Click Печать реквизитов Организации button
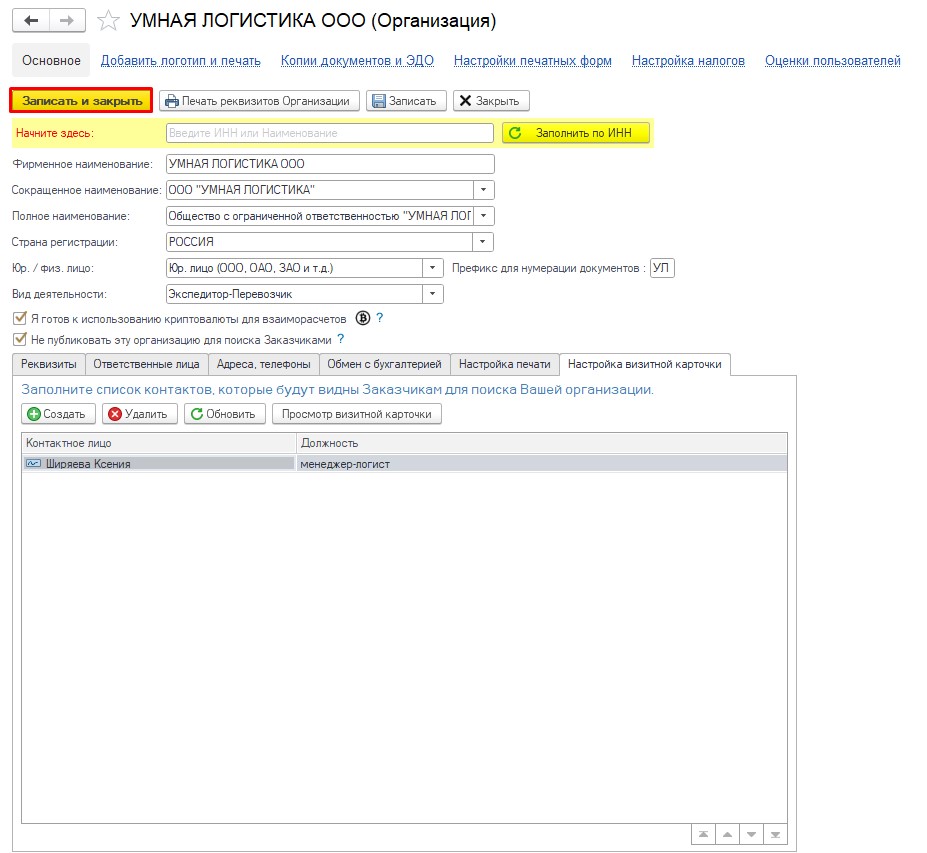The height and width of the screenshot is (853, 927). (259, 101)
